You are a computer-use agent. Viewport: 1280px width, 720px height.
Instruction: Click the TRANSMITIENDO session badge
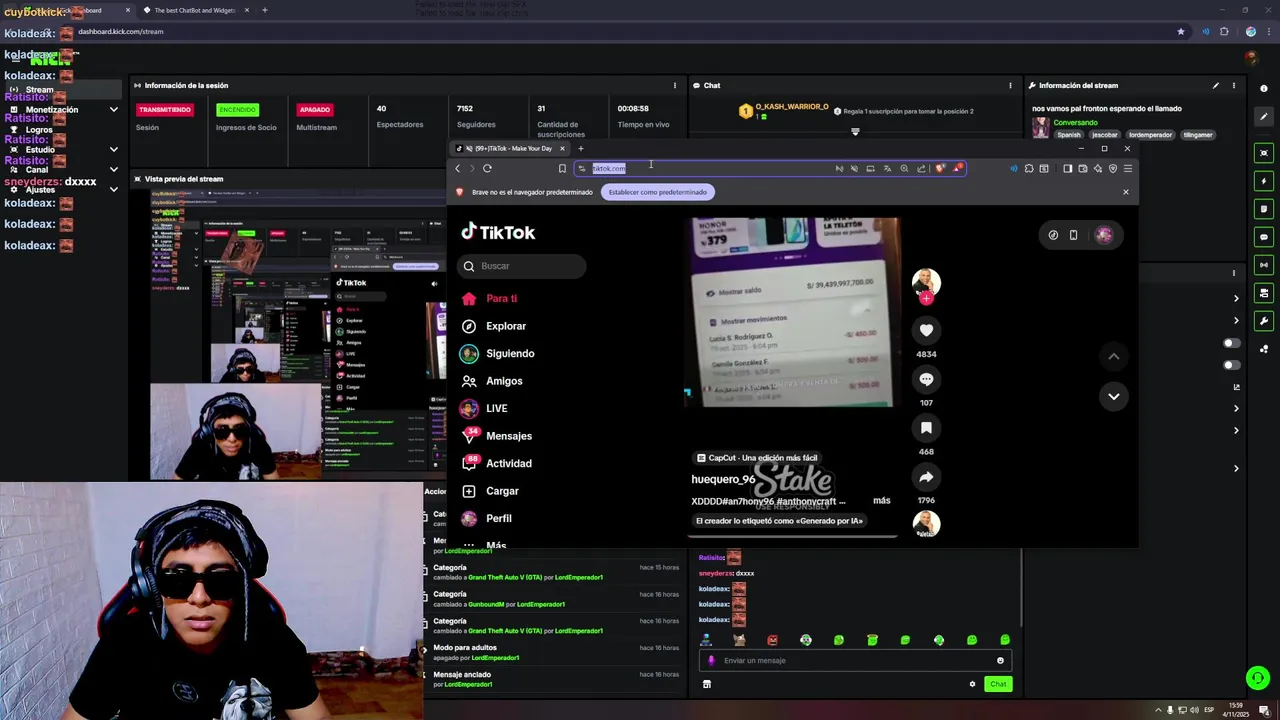coord(164,110)
